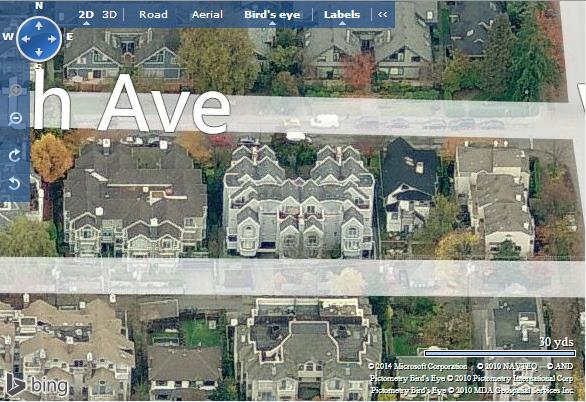Select the Aerial map style
This screenshot has width=586, height=402.
pyautogui.click(x=207, y=15)
